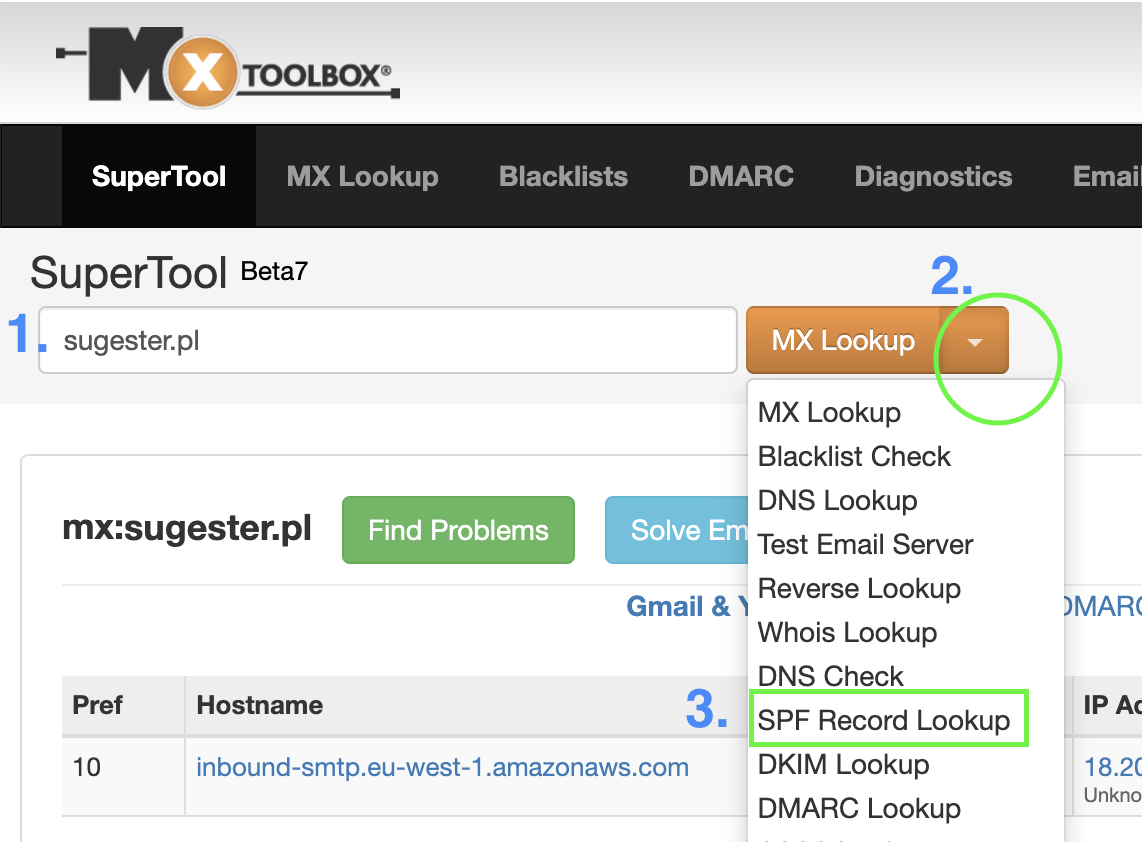Open the Diagnostics section
Viewport: 1142px width, 842px height.
pyautogui.click(x=933, y=176)
